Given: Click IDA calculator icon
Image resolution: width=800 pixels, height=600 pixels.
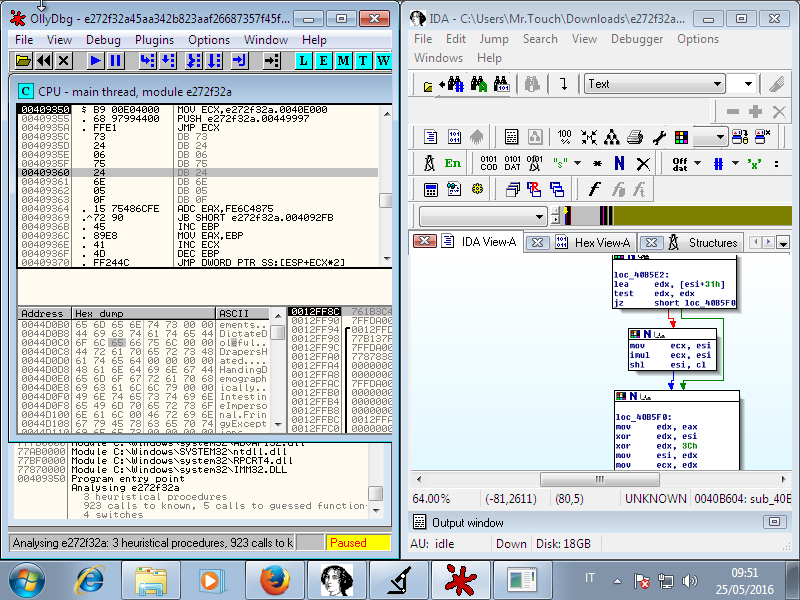Looking at the screenshot, I should 431,190.
